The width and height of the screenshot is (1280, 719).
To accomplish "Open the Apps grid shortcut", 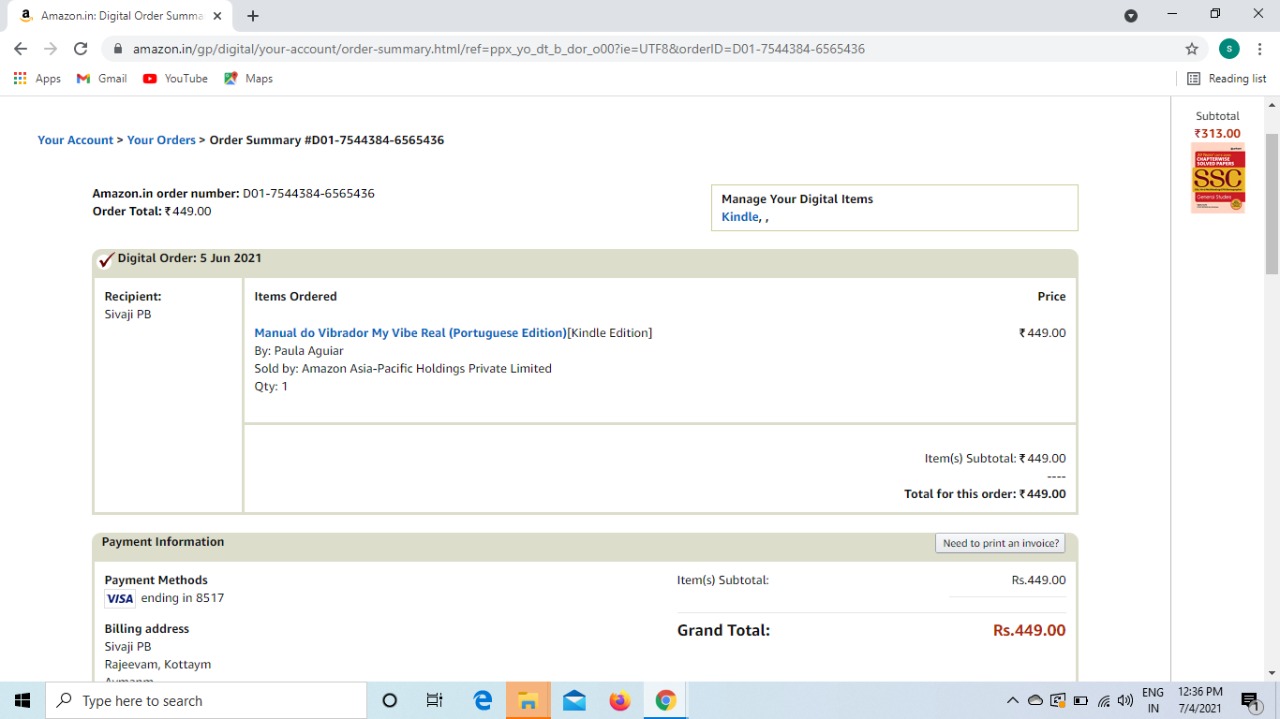I will click(37, 79).
